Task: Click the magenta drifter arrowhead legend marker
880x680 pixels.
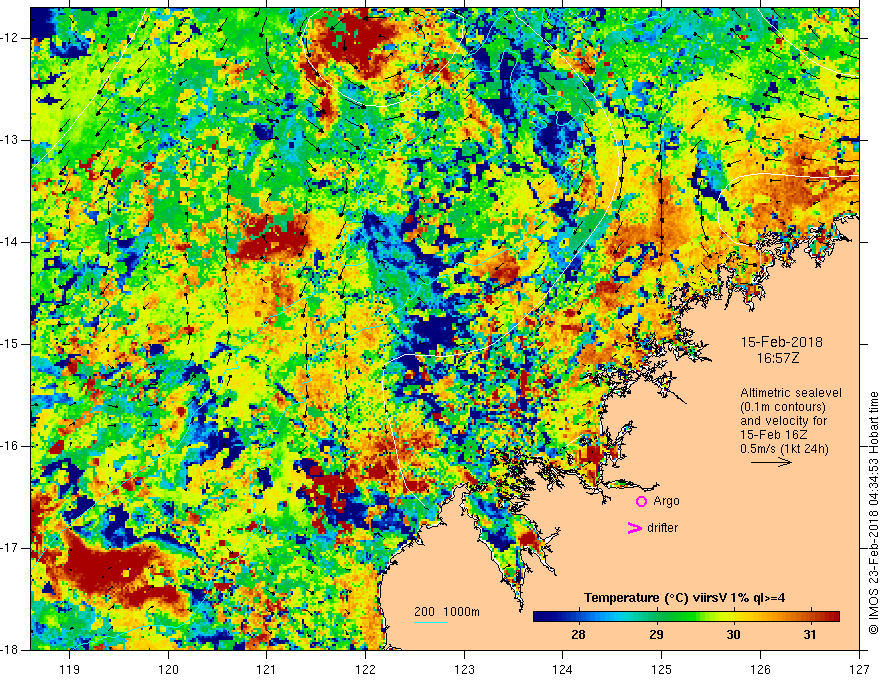Action: (634, 528)
